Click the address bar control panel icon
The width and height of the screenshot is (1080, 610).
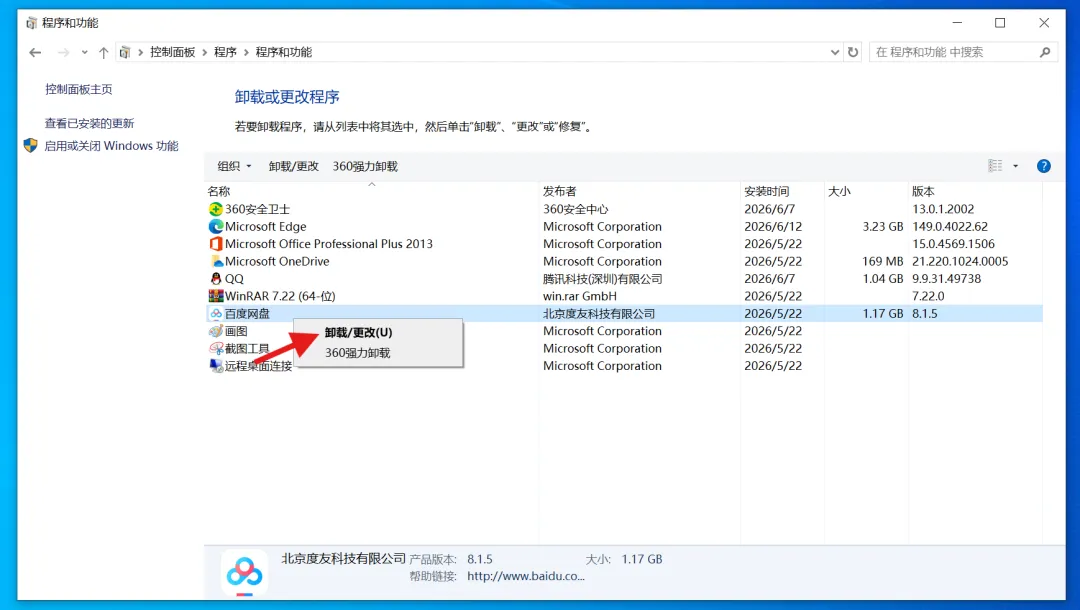pyautogui.click(x=125, y=52)
